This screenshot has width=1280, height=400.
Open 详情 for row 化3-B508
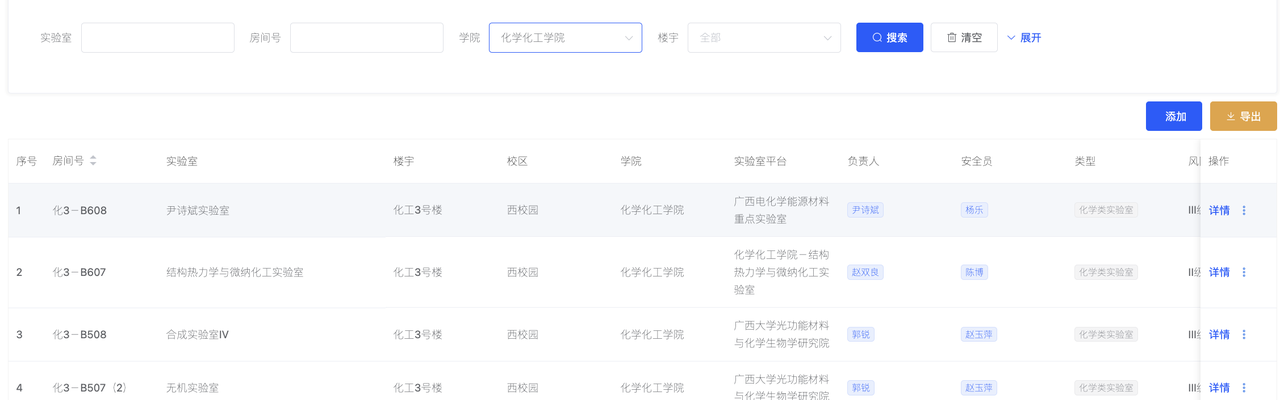click(x=1219, y=334)
